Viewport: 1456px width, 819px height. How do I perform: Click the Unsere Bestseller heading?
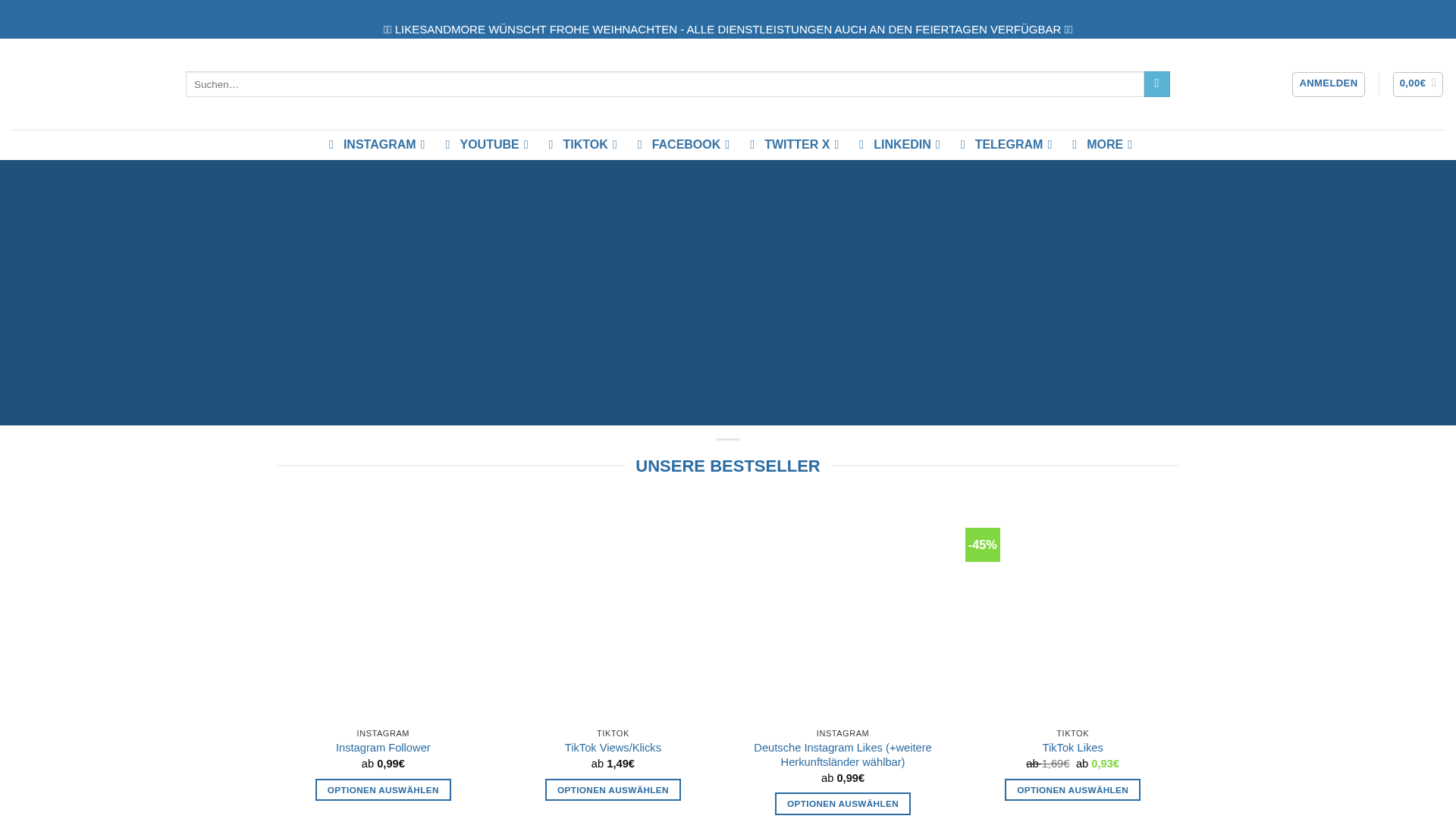point(728,466)
